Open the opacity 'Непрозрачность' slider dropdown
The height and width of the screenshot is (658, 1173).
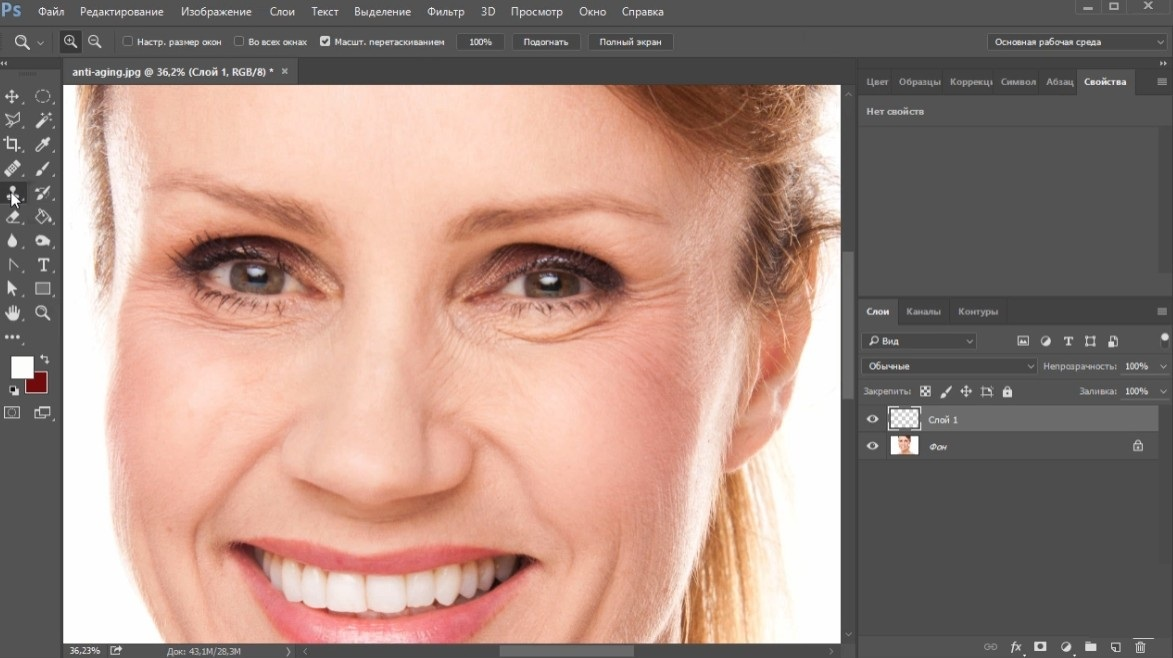1163,366
